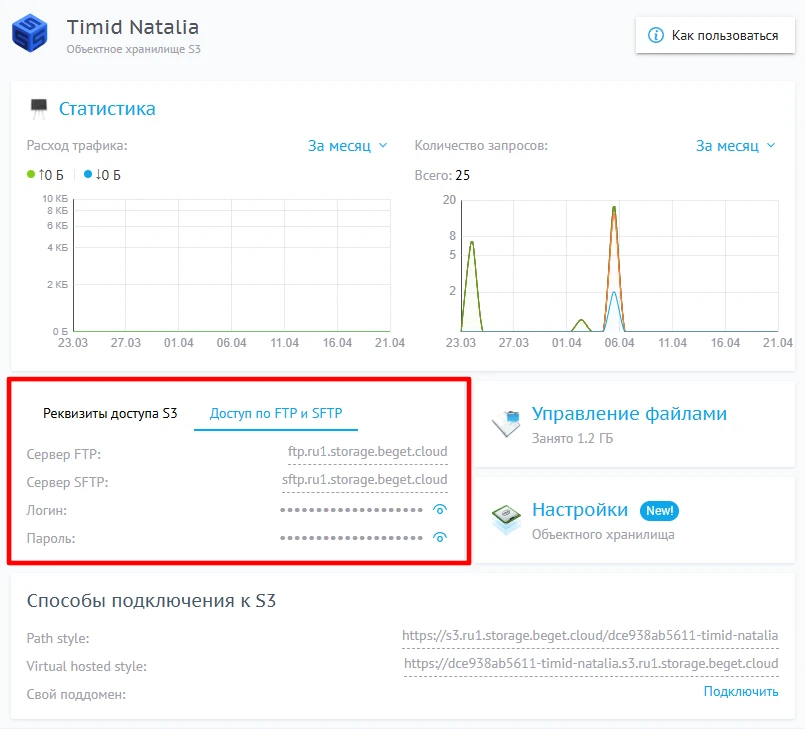Copy the Path style URL value
The image size is (805, 729).
[590, 635]
